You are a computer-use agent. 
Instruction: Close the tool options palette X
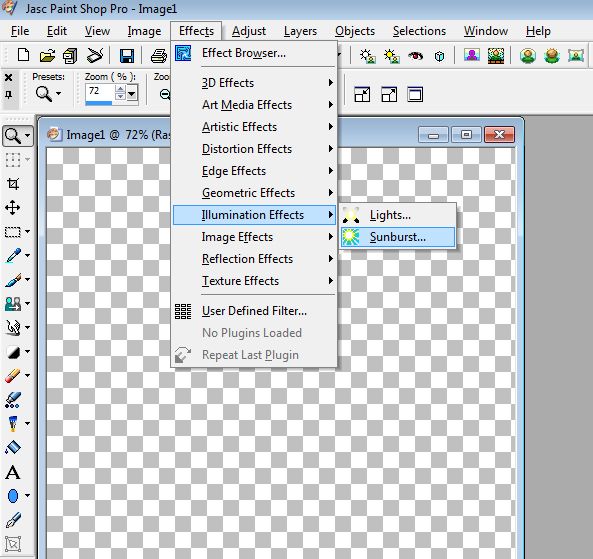click(x=8, y=78)
